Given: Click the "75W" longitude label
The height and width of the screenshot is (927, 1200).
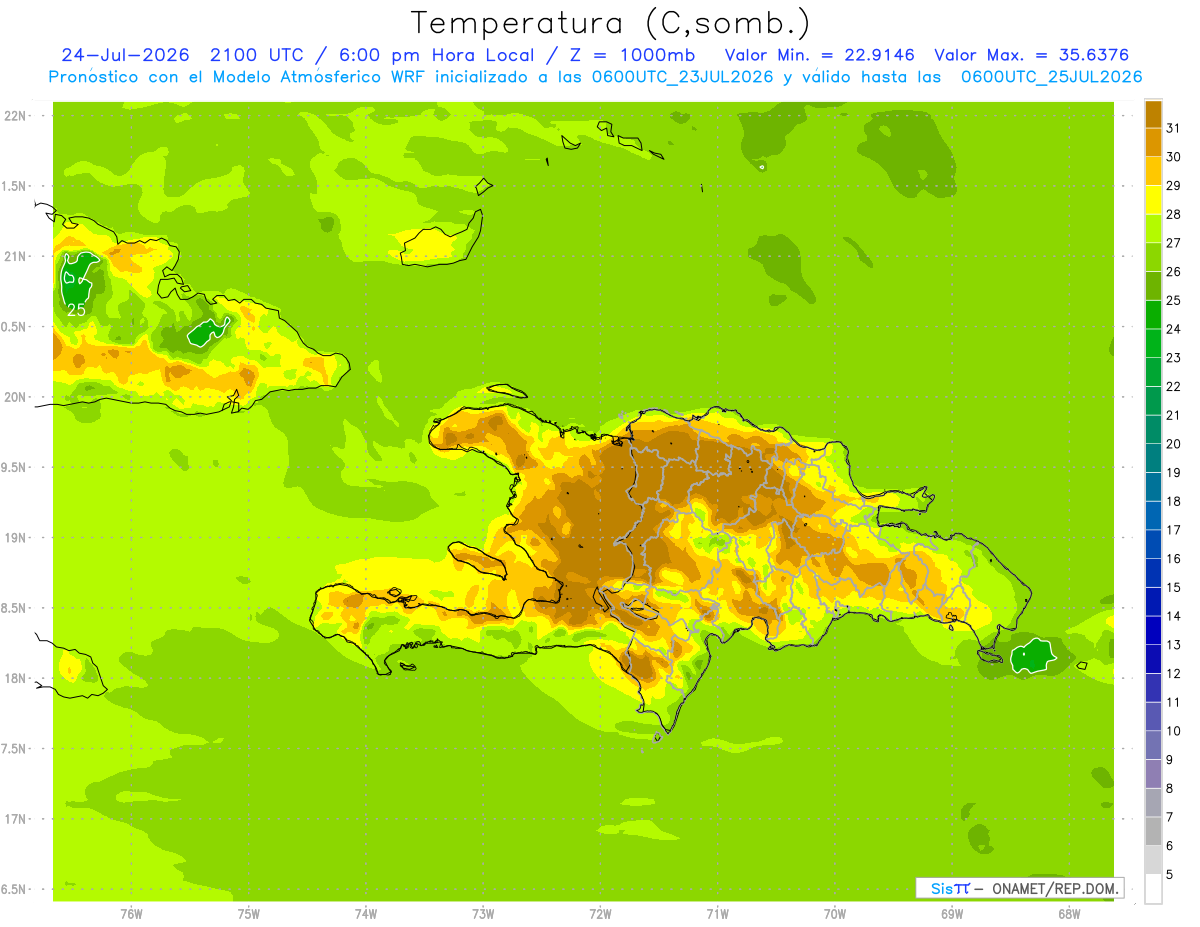Looking at the screenshot, I should (248, 914).
